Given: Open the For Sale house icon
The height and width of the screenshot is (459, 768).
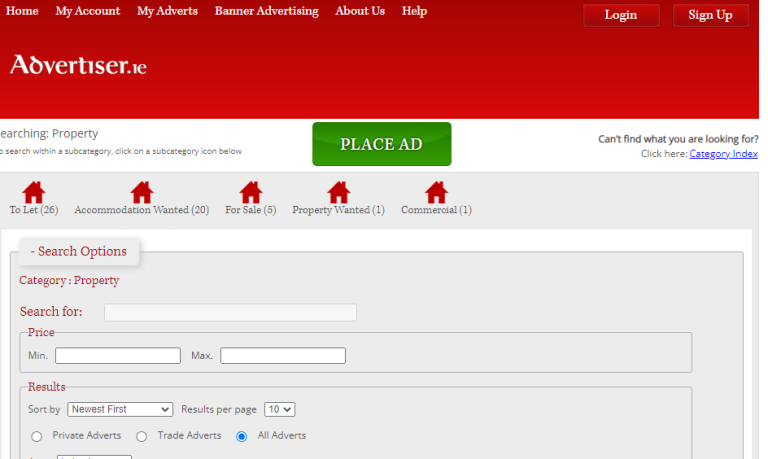Looking at the screenshot, I should coord(251,192).
